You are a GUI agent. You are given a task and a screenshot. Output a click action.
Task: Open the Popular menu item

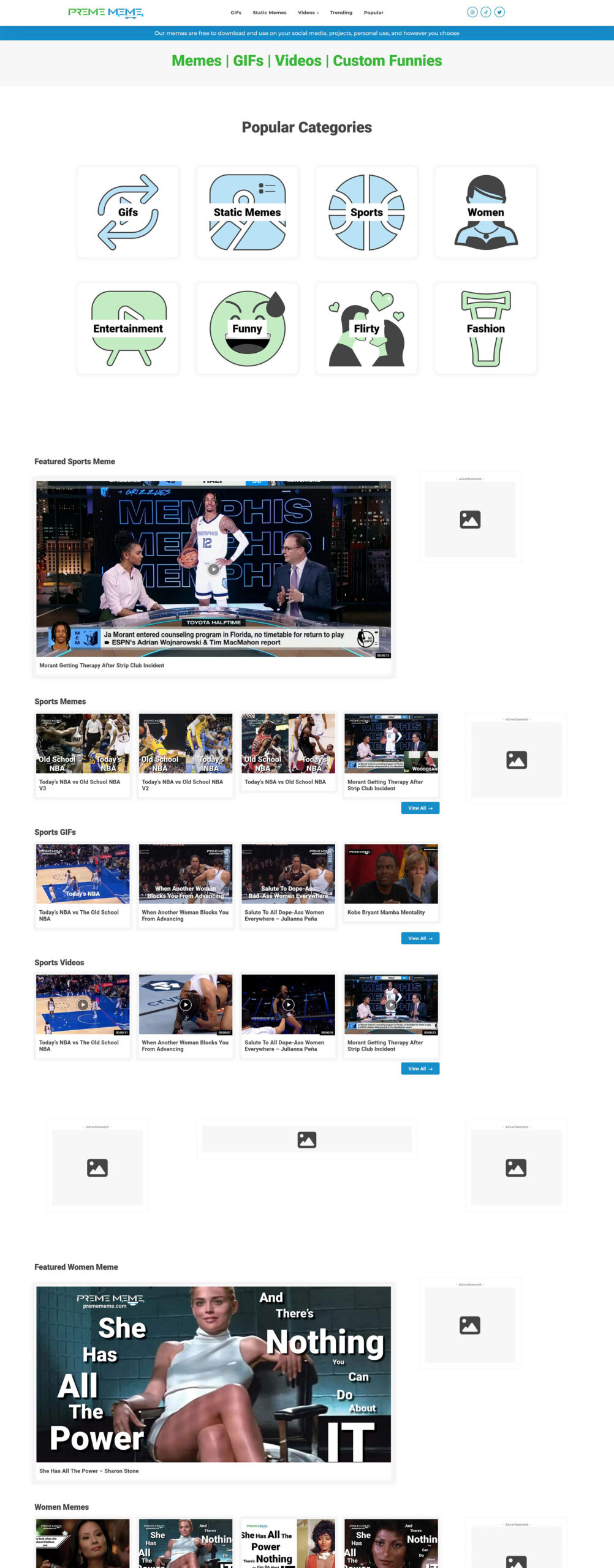point(373,12)
